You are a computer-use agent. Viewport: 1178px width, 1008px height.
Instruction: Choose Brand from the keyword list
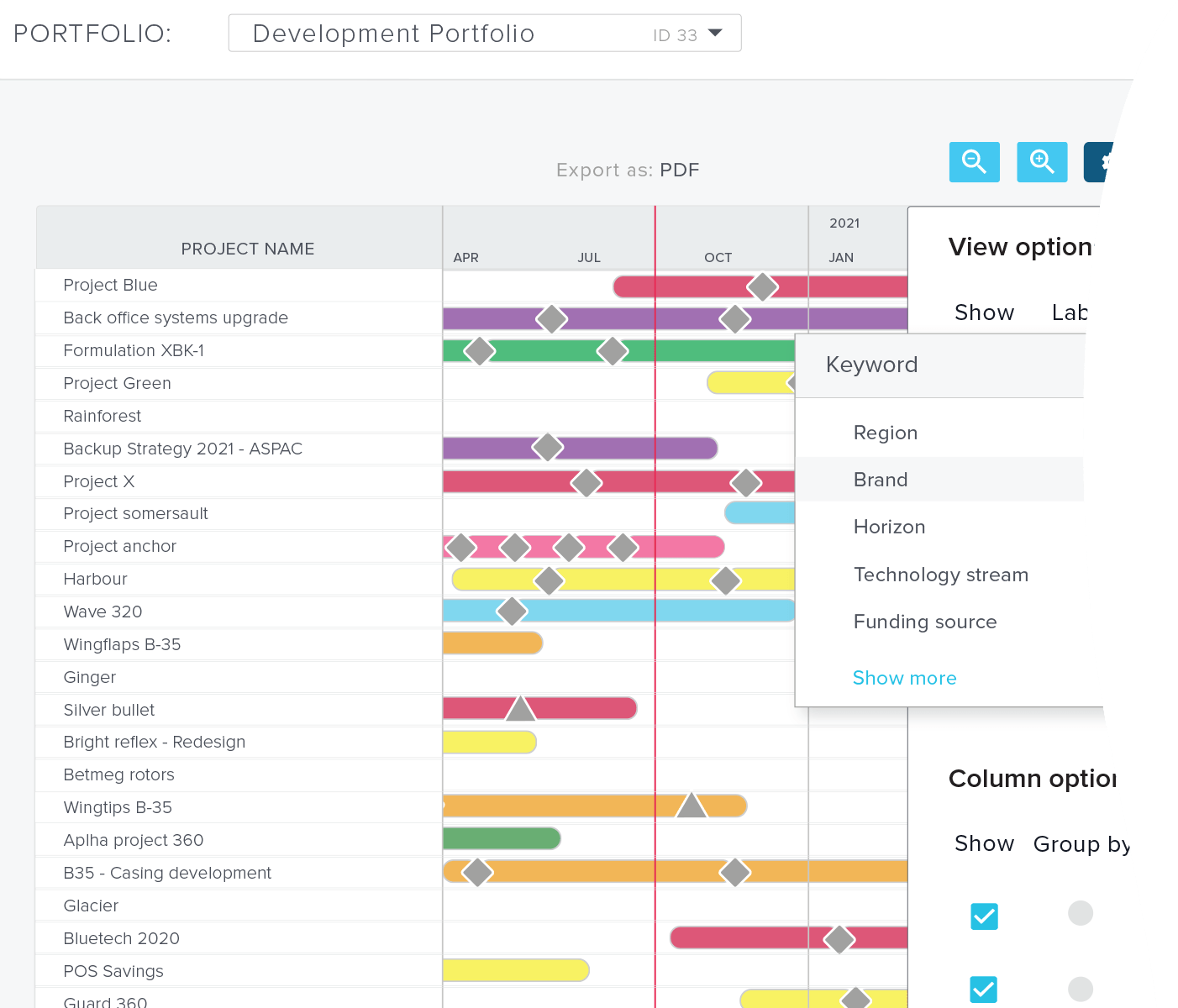[881, 480]
